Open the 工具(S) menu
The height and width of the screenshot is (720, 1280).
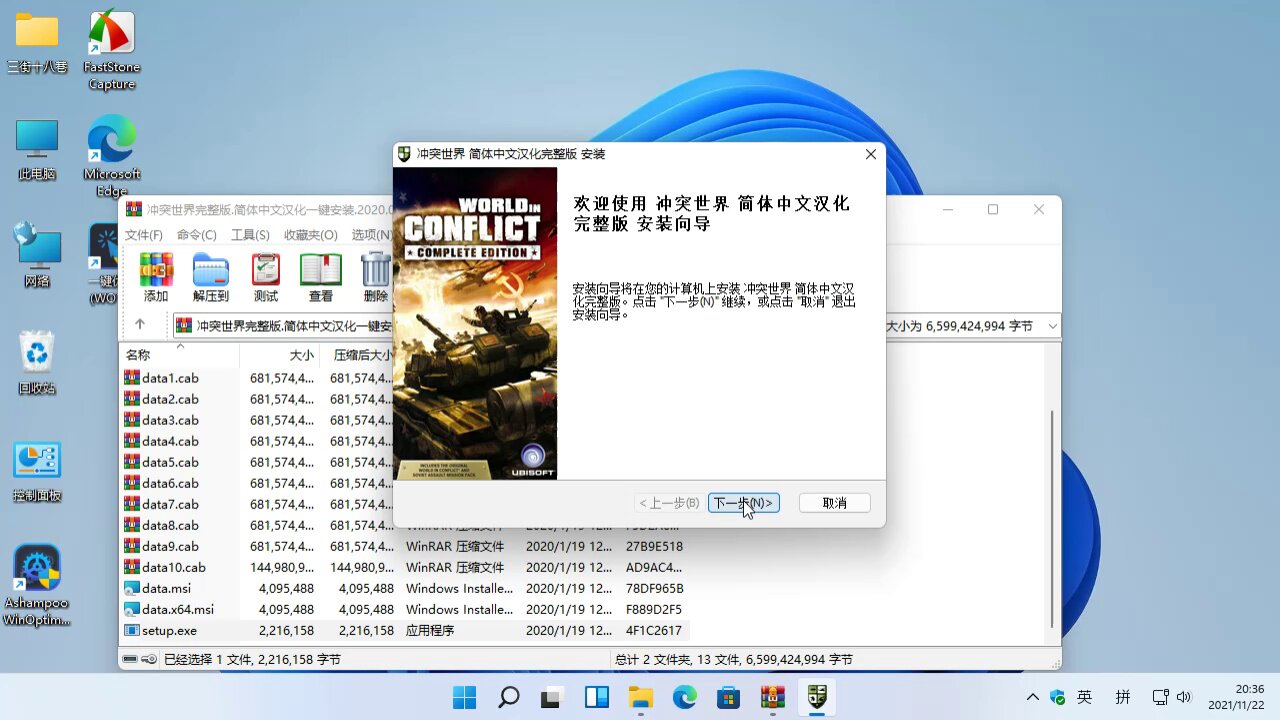click(251, 234)
